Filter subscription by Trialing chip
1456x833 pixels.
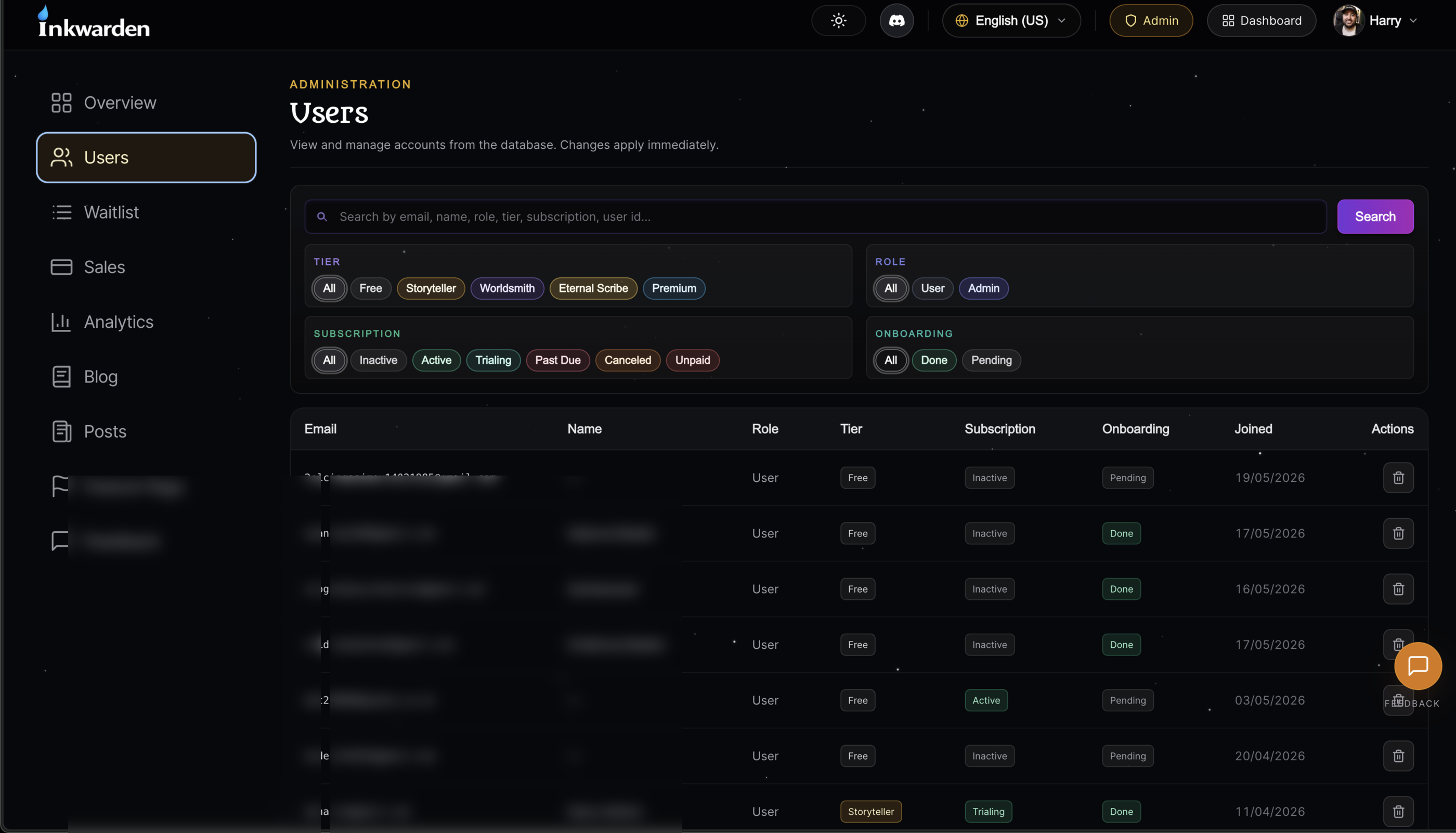tap(493, 361)
